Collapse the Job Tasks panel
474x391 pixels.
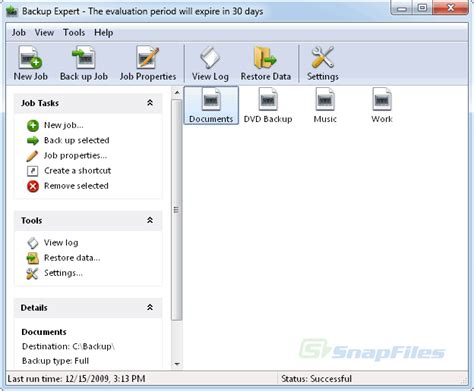point(150,103)
